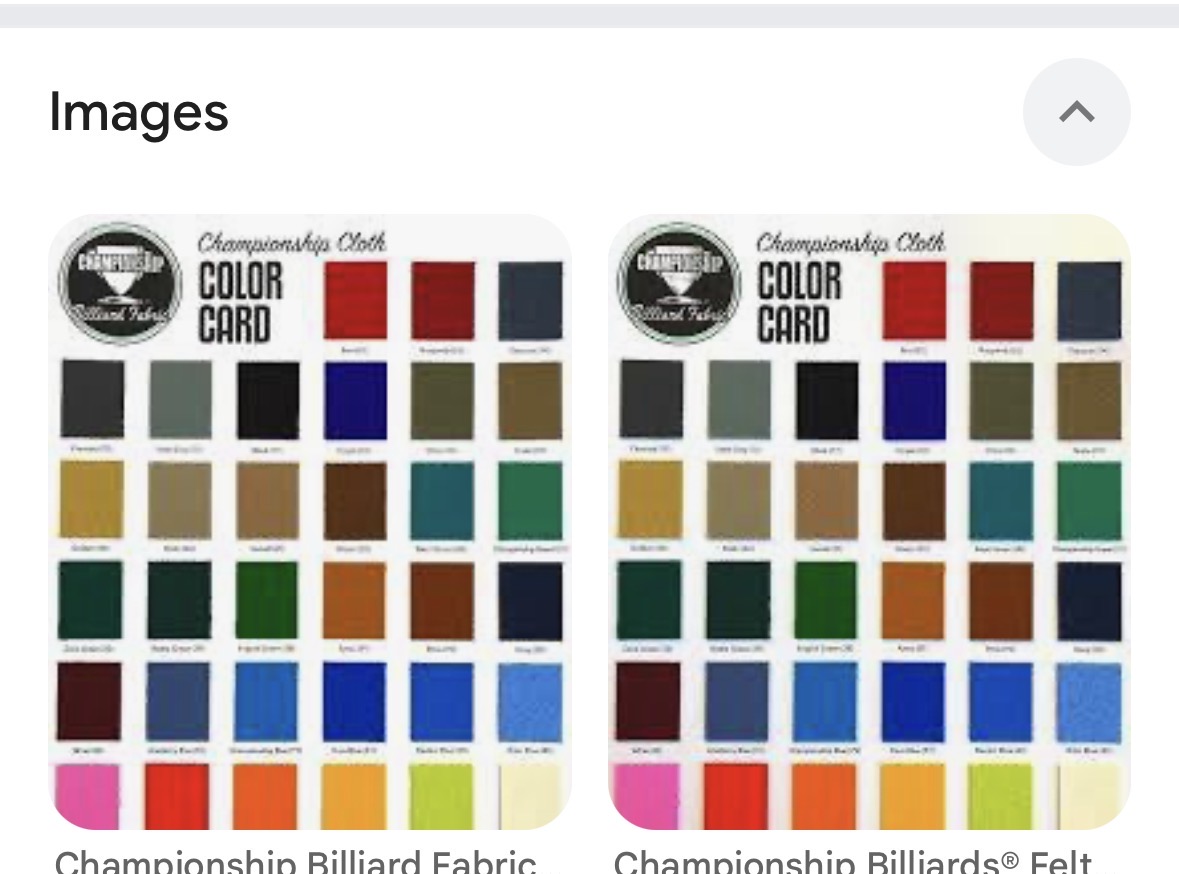This screenshot has height=874, width=1179.
Task: Click the gold swatch on the right card's third row
Action: (650, 501)
